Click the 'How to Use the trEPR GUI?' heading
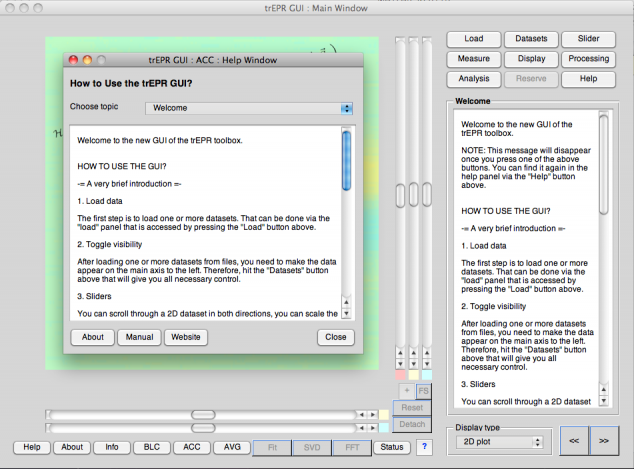 pos(131,84)
